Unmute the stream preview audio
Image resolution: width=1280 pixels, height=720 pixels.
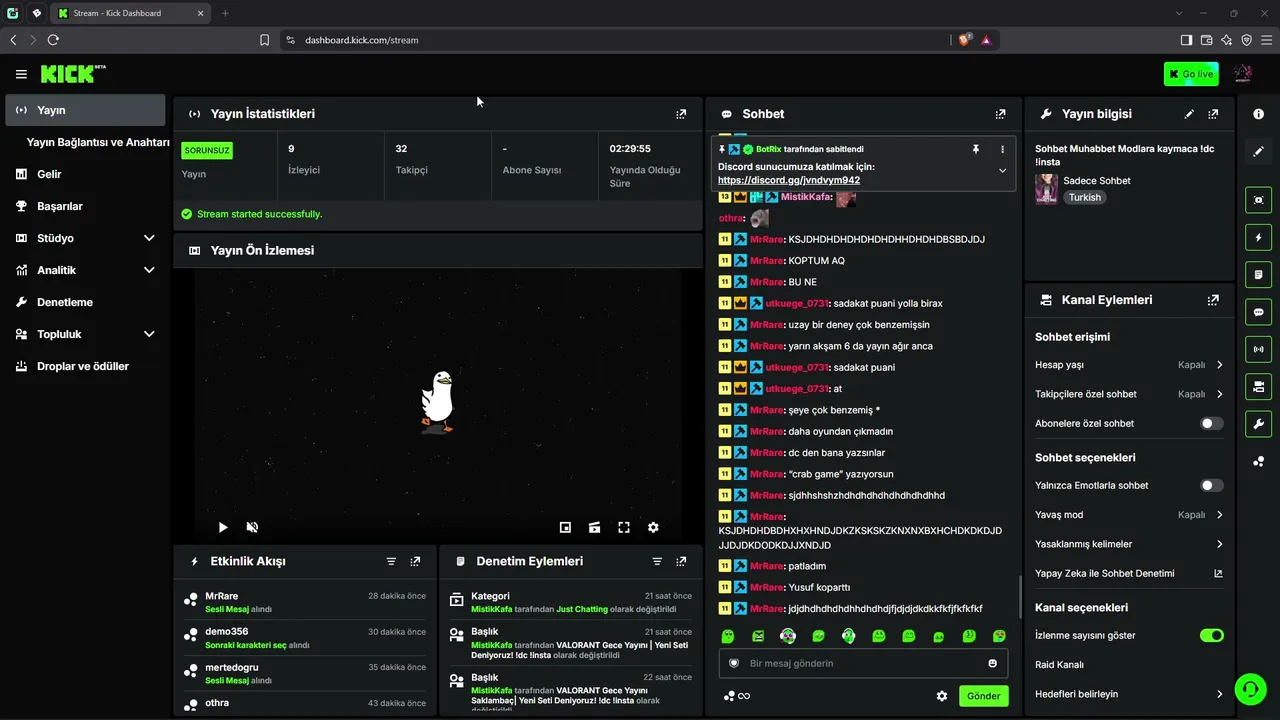(x=252, y=527)
